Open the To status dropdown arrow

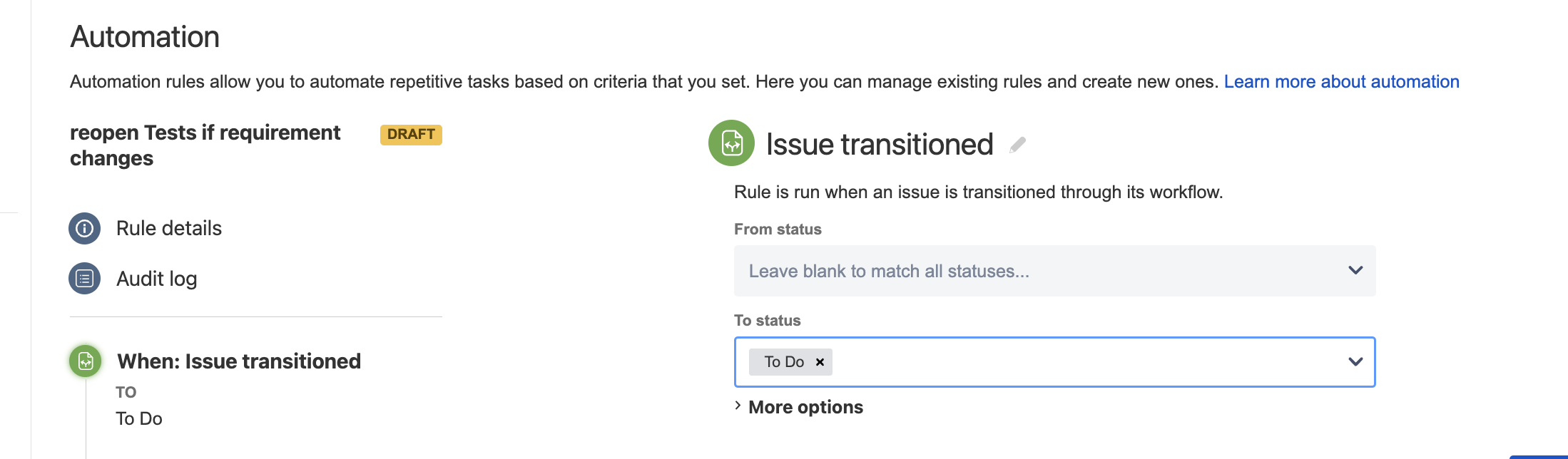coord(1355,362)
